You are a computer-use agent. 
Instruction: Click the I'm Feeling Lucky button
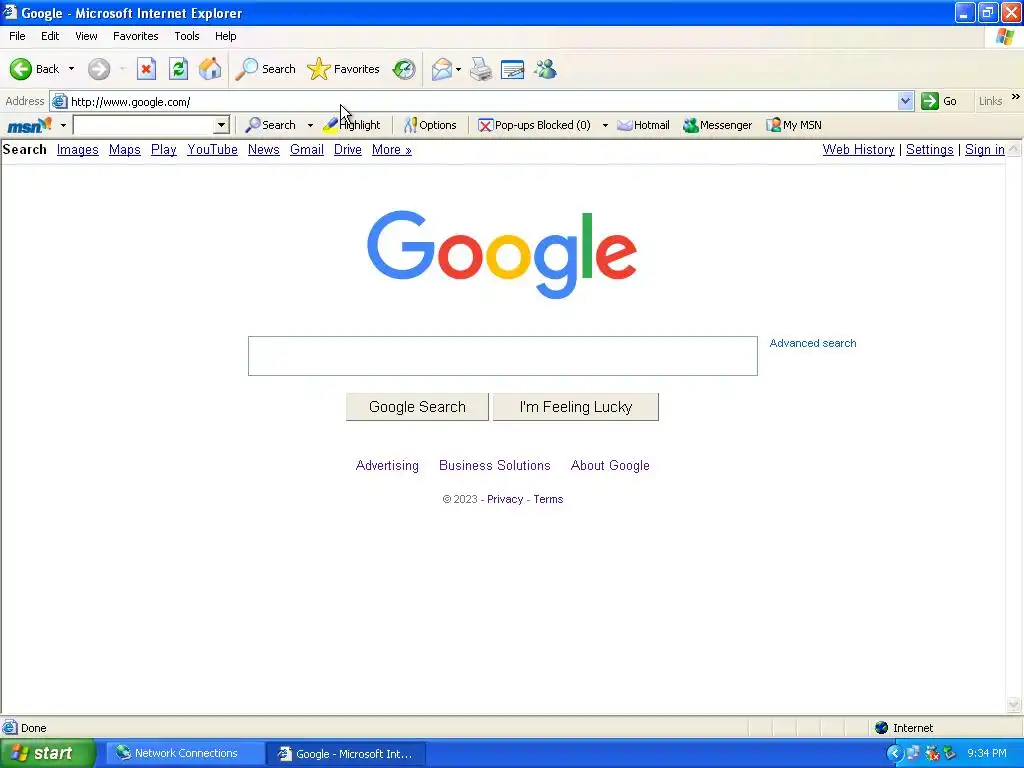(575, 407)
